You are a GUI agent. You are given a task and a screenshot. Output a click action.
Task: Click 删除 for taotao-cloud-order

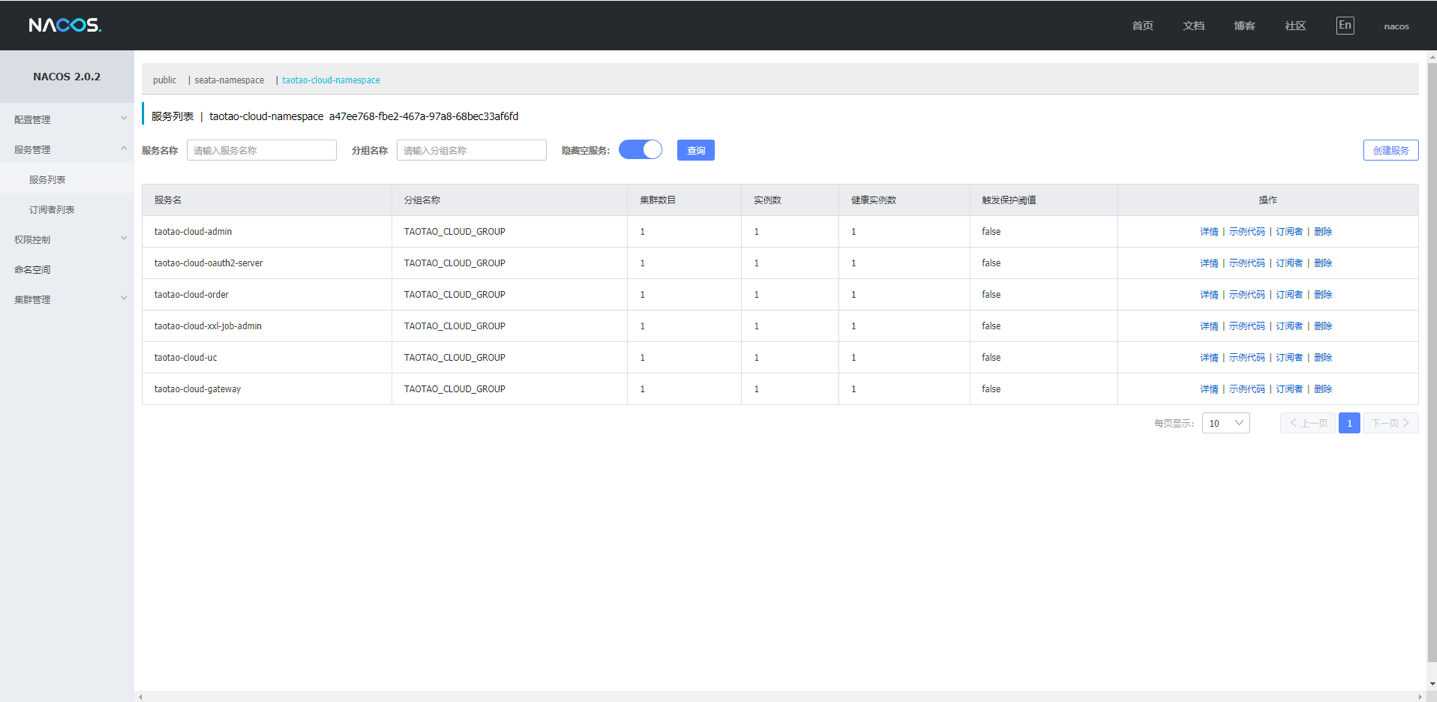1323,295
